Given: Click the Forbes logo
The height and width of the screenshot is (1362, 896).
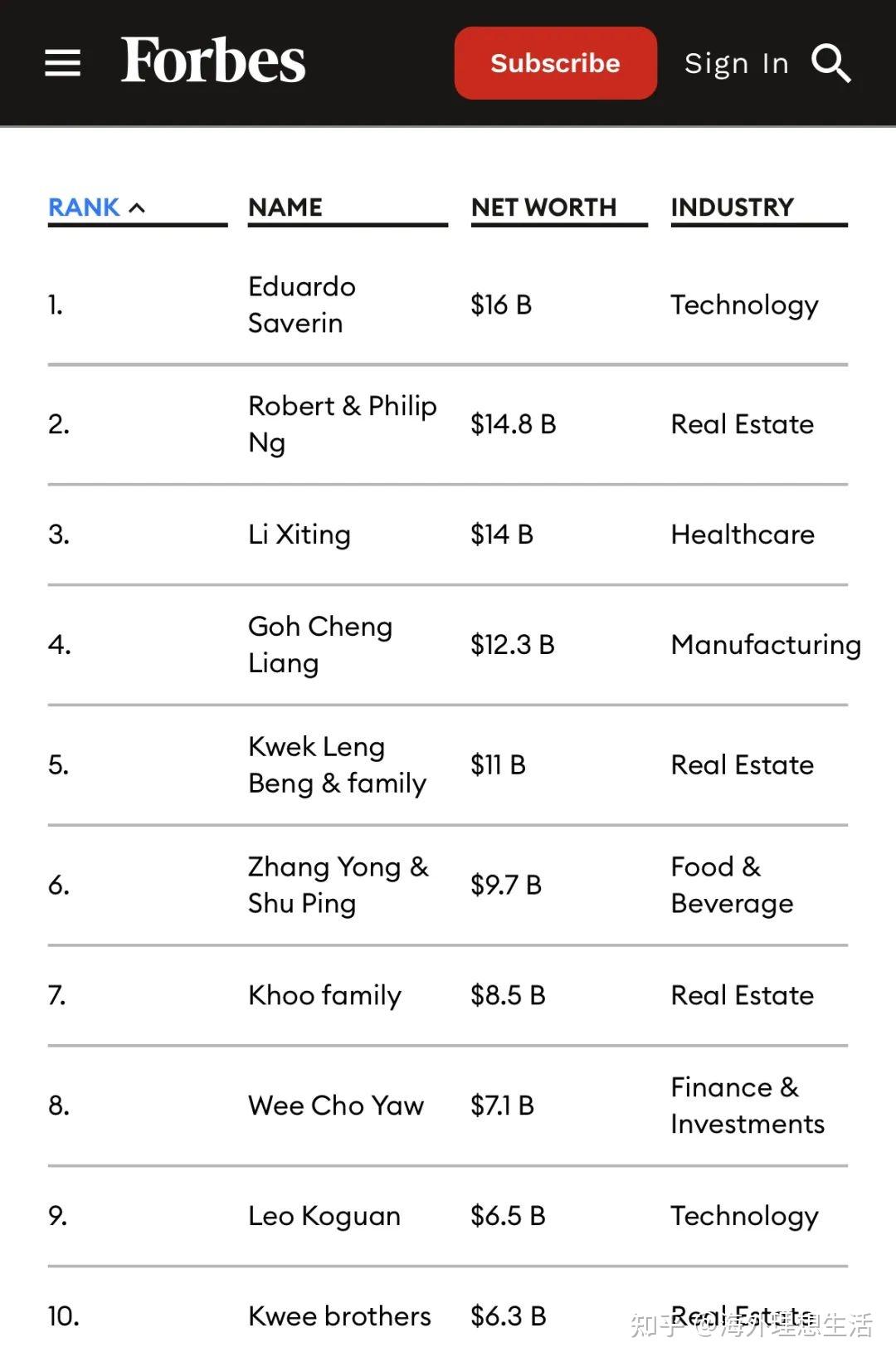Looking at the screenshot, I should pyautogui.click(x=213, y=61).
